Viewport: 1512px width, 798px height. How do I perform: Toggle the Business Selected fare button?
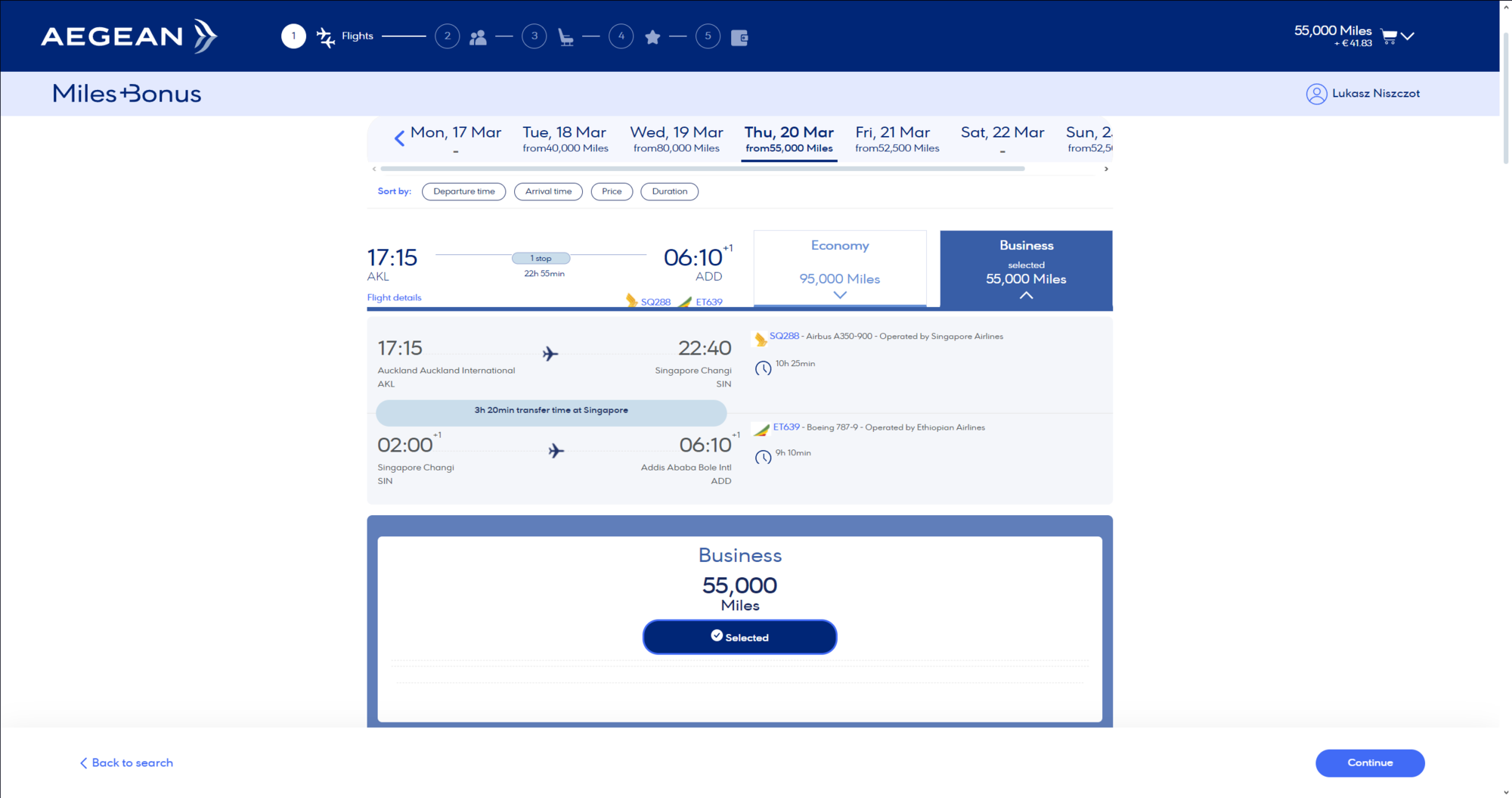pos(739,637)
